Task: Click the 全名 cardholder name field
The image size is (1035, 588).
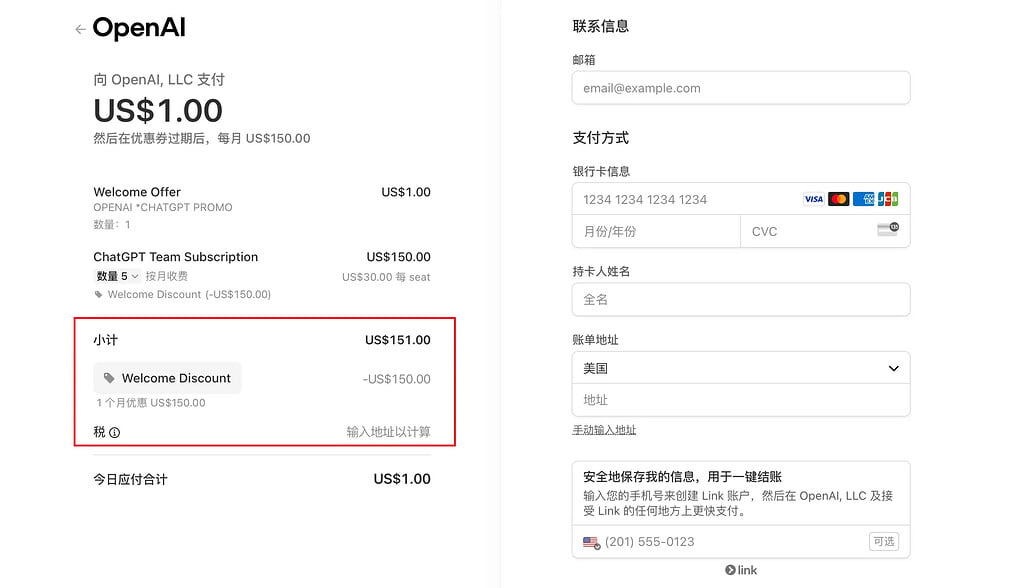Action: [x=740, y=299]
